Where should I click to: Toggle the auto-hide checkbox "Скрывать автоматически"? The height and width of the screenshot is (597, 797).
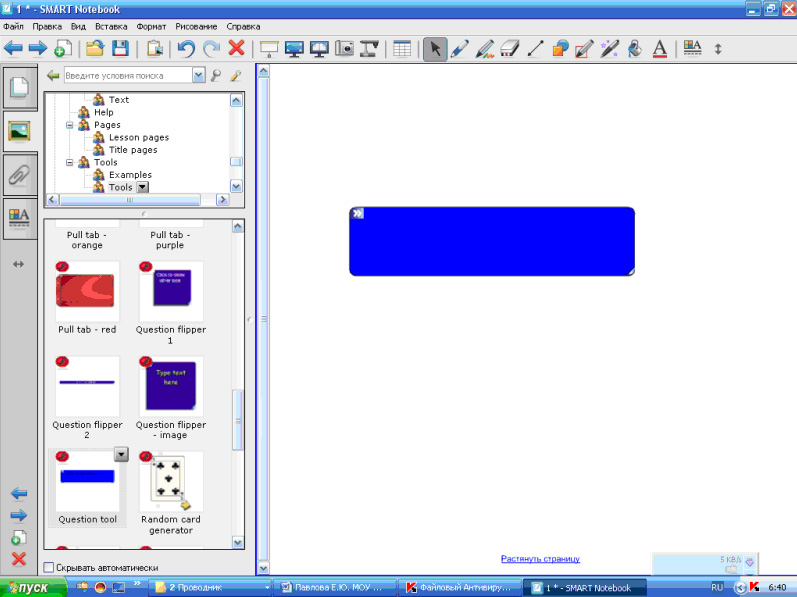point(50,567)
